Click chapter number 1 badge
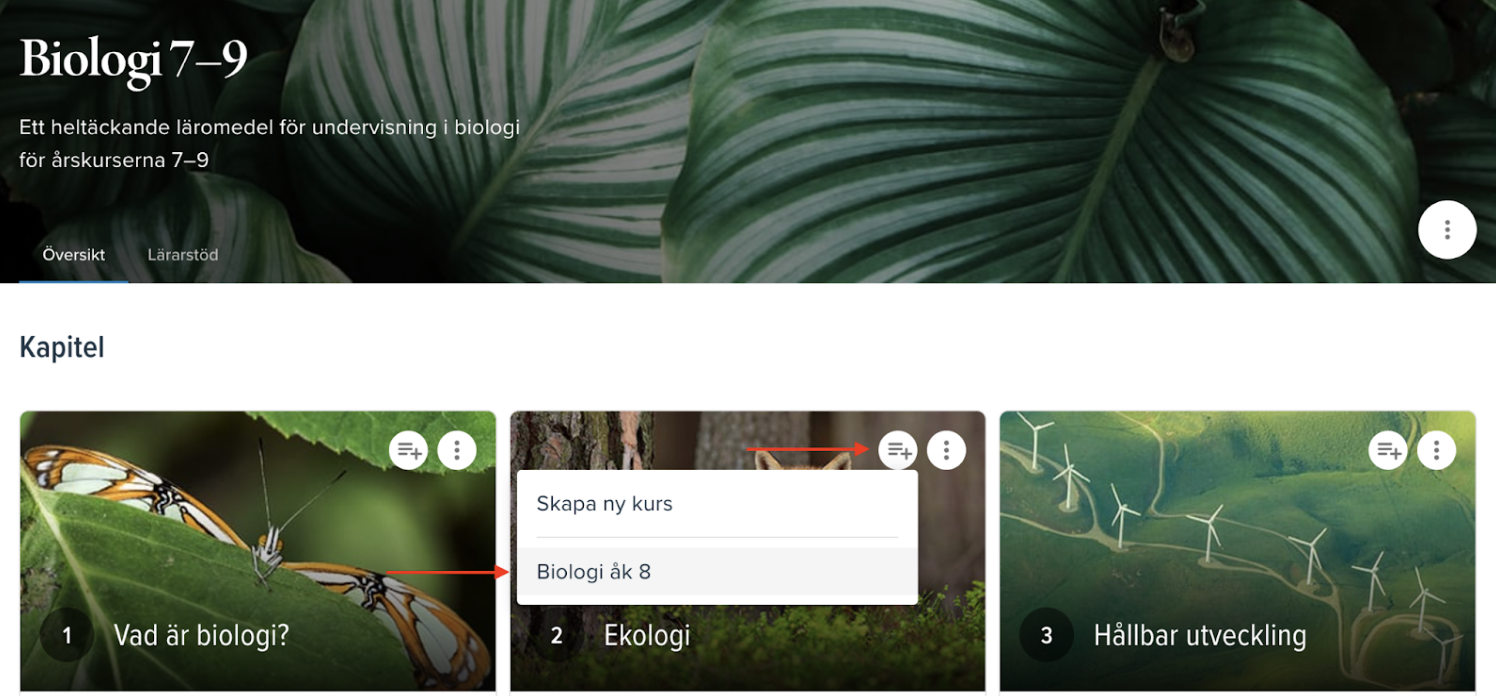The width and height of the screenshot is (1496, 696). [x=67, y=635]
